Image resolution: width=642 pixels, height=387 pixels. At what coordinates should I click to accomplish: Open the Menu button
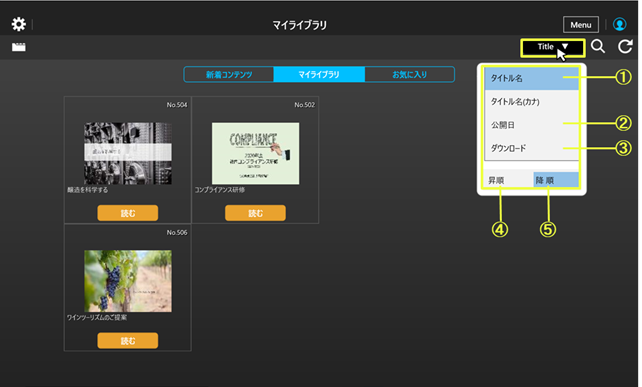click(x=581, y=25)
